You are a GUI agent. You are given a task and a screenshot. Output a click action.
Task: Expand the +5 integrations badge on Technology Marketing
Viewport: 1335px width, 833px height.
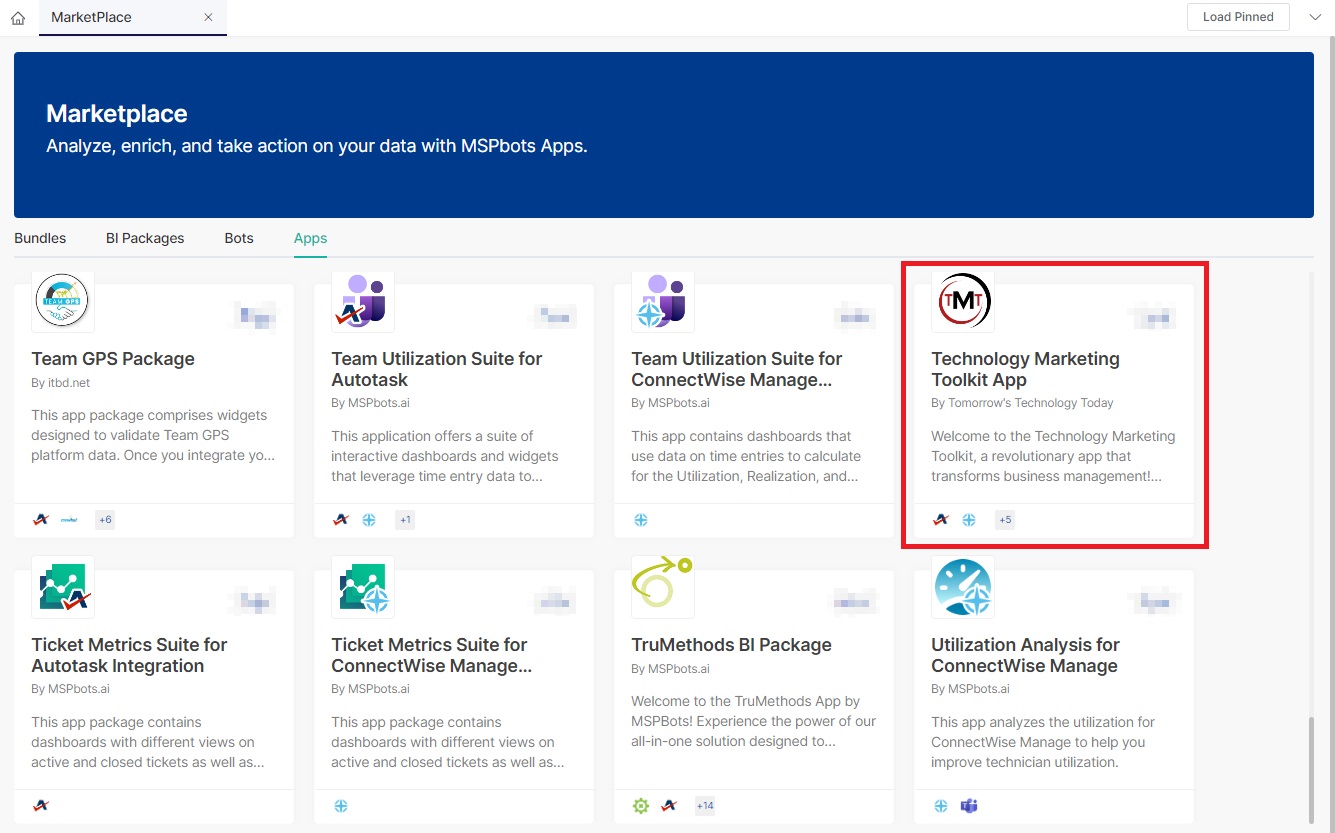1005,520
